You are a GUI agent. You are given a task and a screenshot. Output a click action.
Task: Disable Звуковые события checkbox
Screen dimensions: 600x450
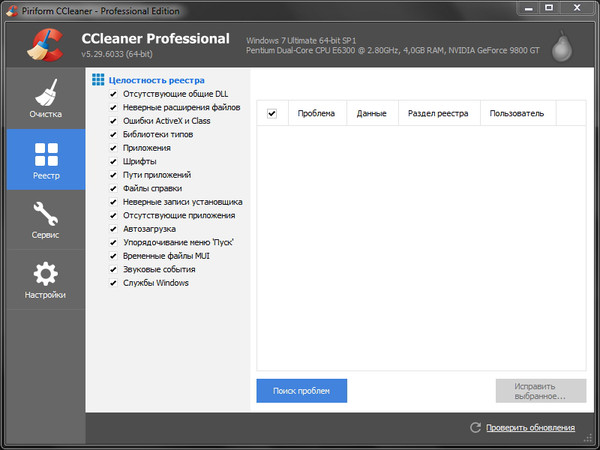[x=113, y=269]
